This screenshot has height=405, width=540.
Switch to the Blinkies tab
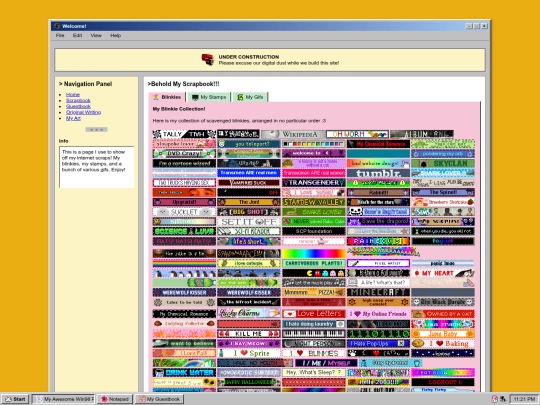point(167,97)
